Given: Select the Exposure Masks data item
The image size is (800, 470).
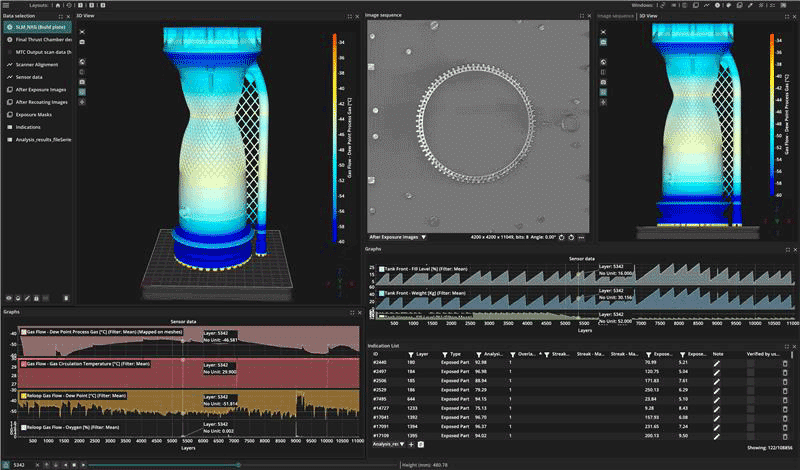Looking at the screenshot, I should (33, 115).
